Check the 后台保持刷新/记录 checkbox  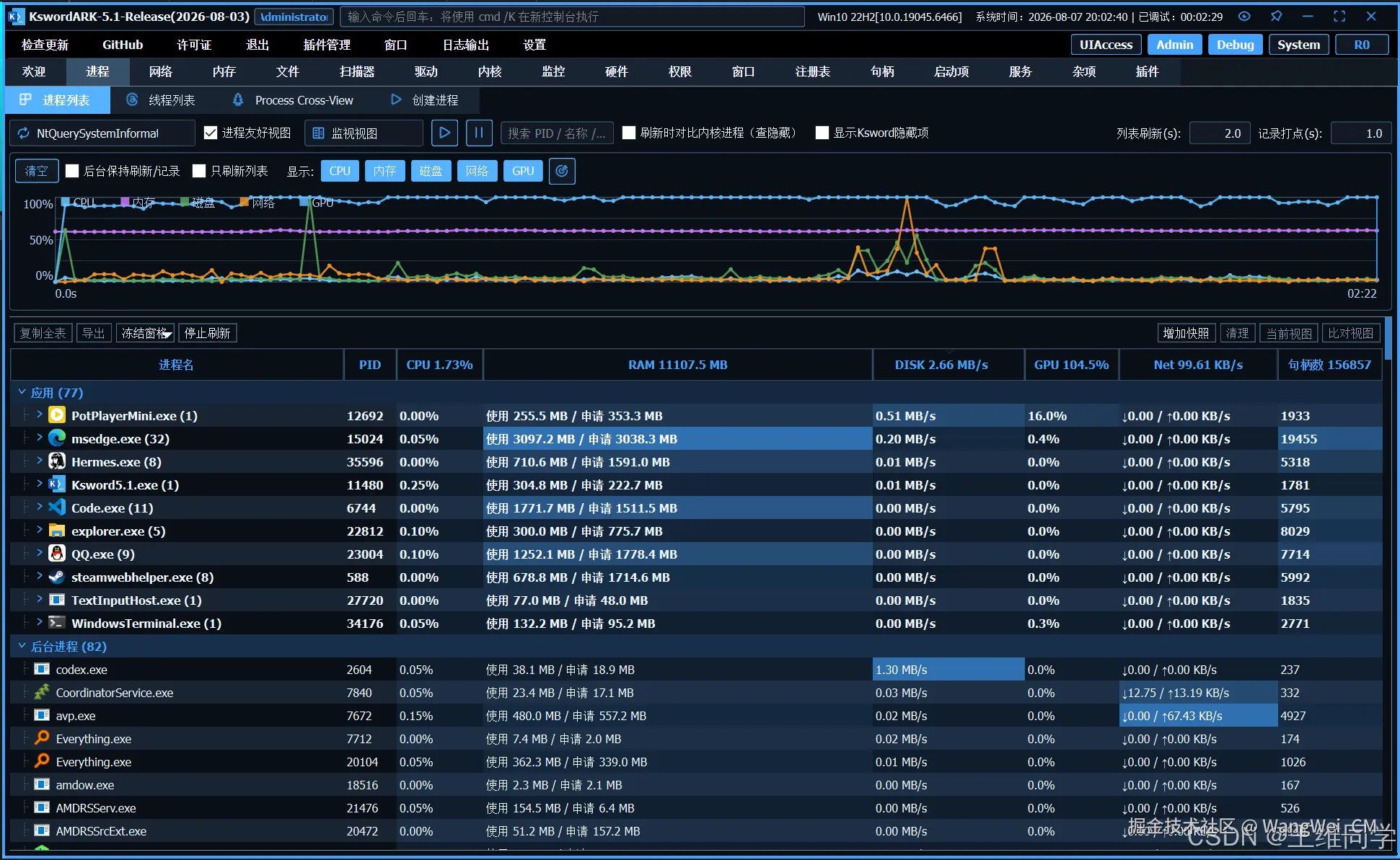(72, 171)
